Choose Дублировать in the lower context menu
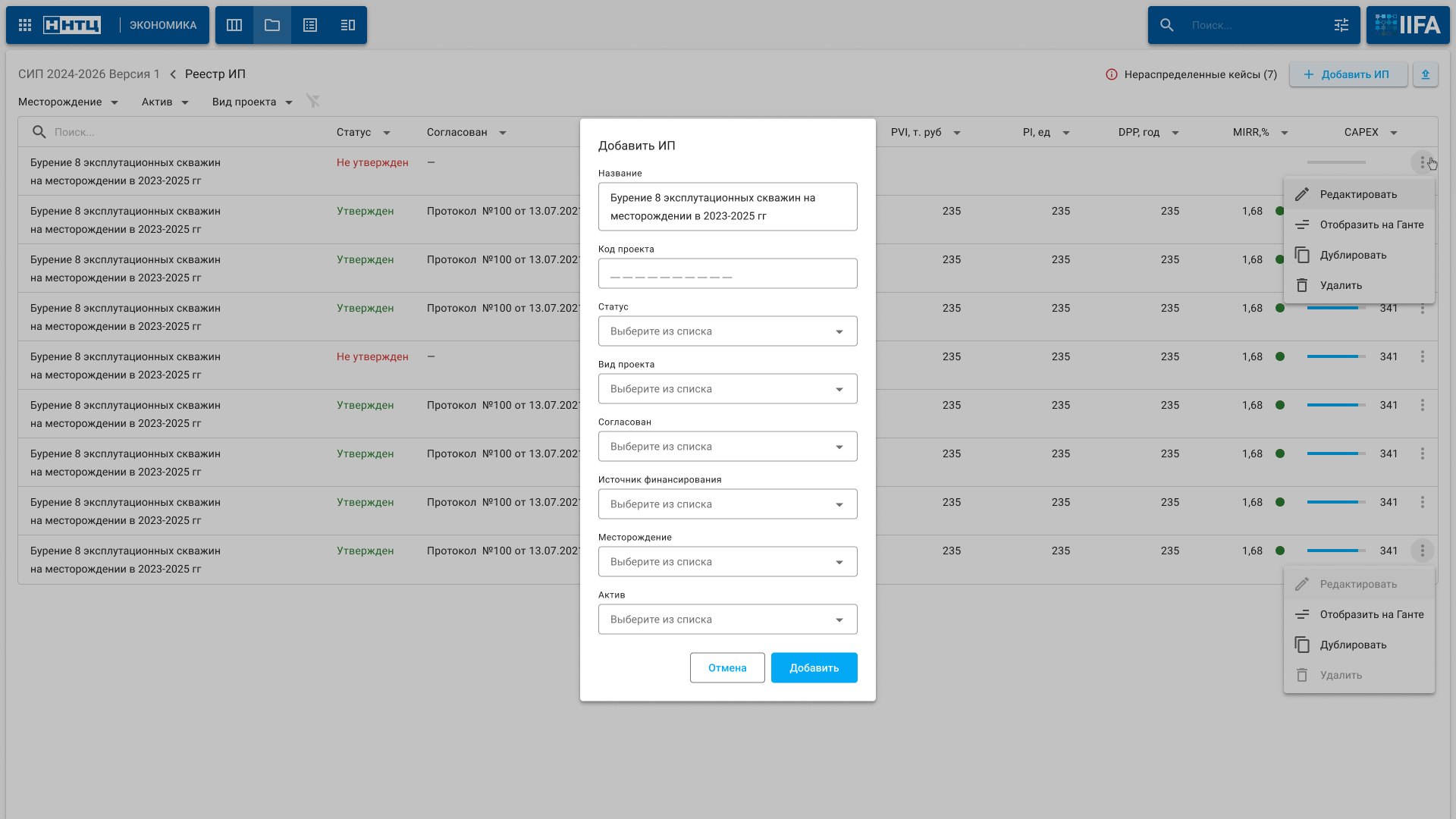 click(1353, 645)
